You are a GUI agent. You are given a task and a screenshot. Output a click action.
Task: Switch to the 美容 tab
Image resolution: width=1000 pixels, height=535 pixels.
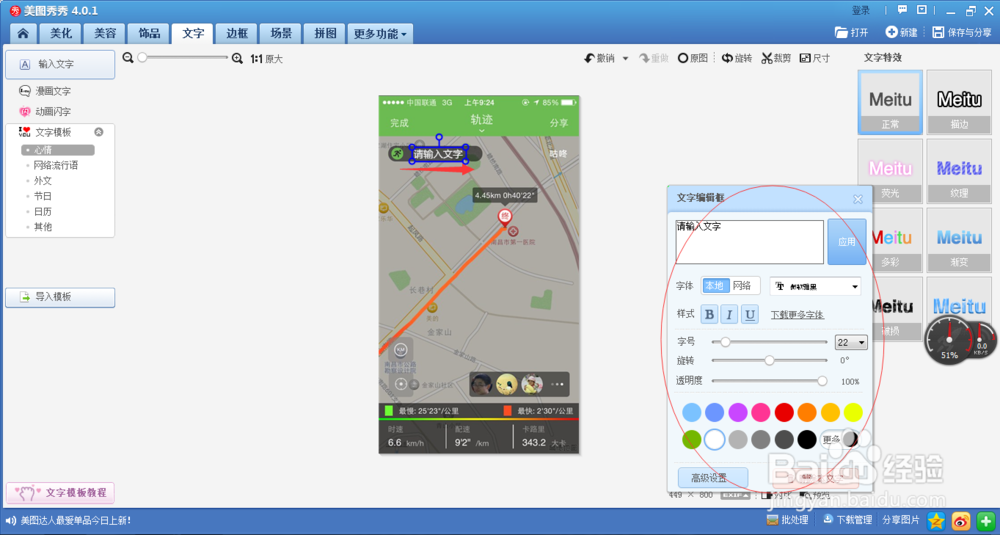(105, 34)
